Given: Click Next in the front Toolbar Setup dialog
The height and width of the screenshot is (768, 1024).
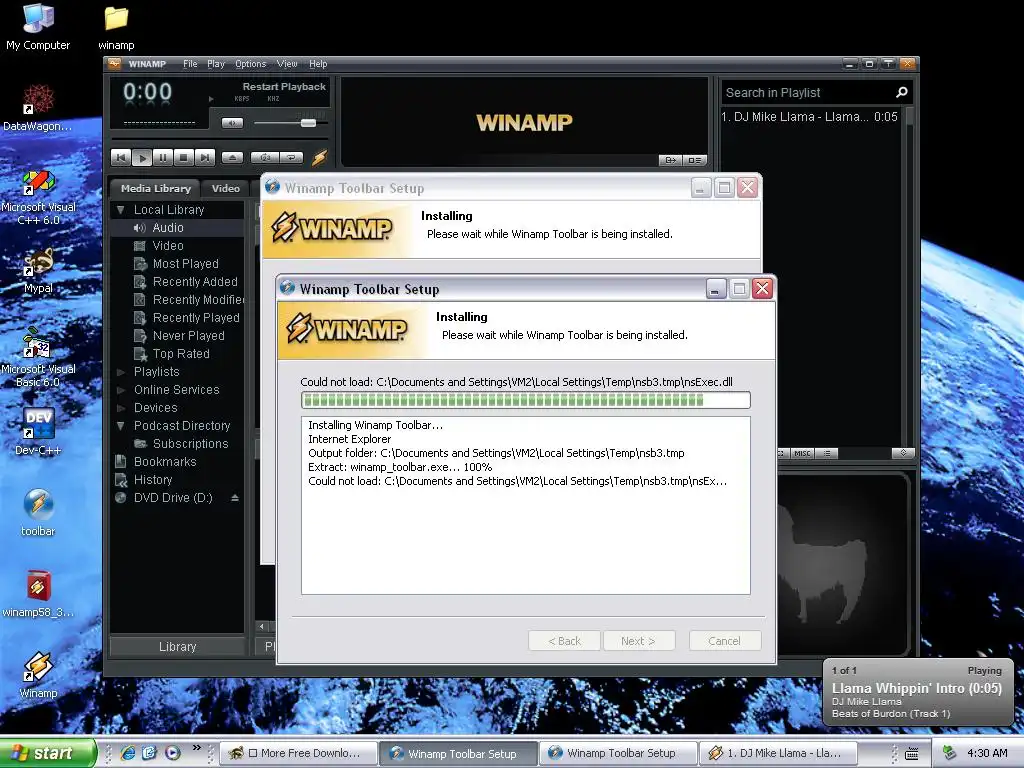Looking at the screenshot, I should click(x=638, y=641).
